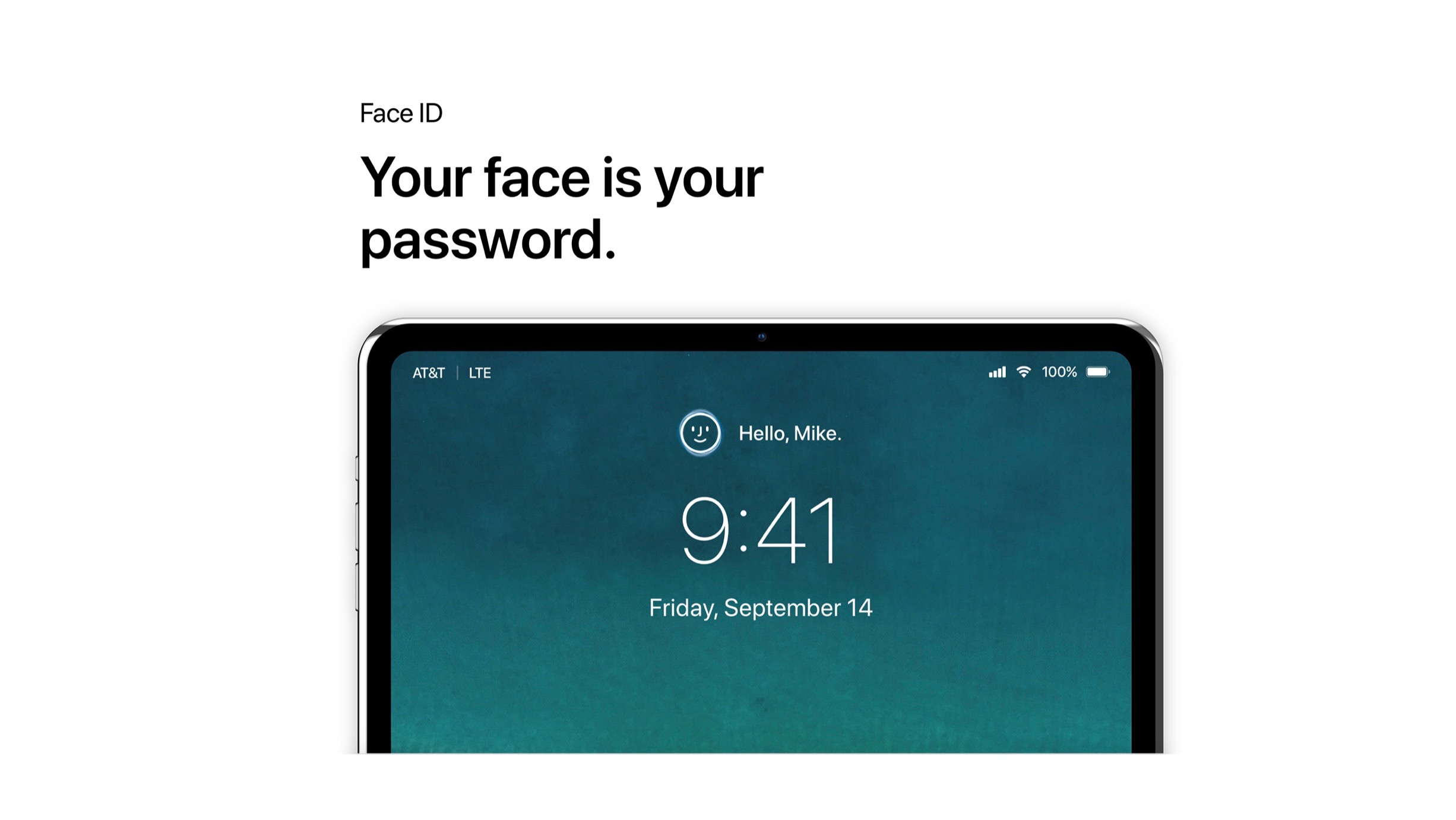
Task: Click the LTE network indicator
Action: (x=481, y=371)
